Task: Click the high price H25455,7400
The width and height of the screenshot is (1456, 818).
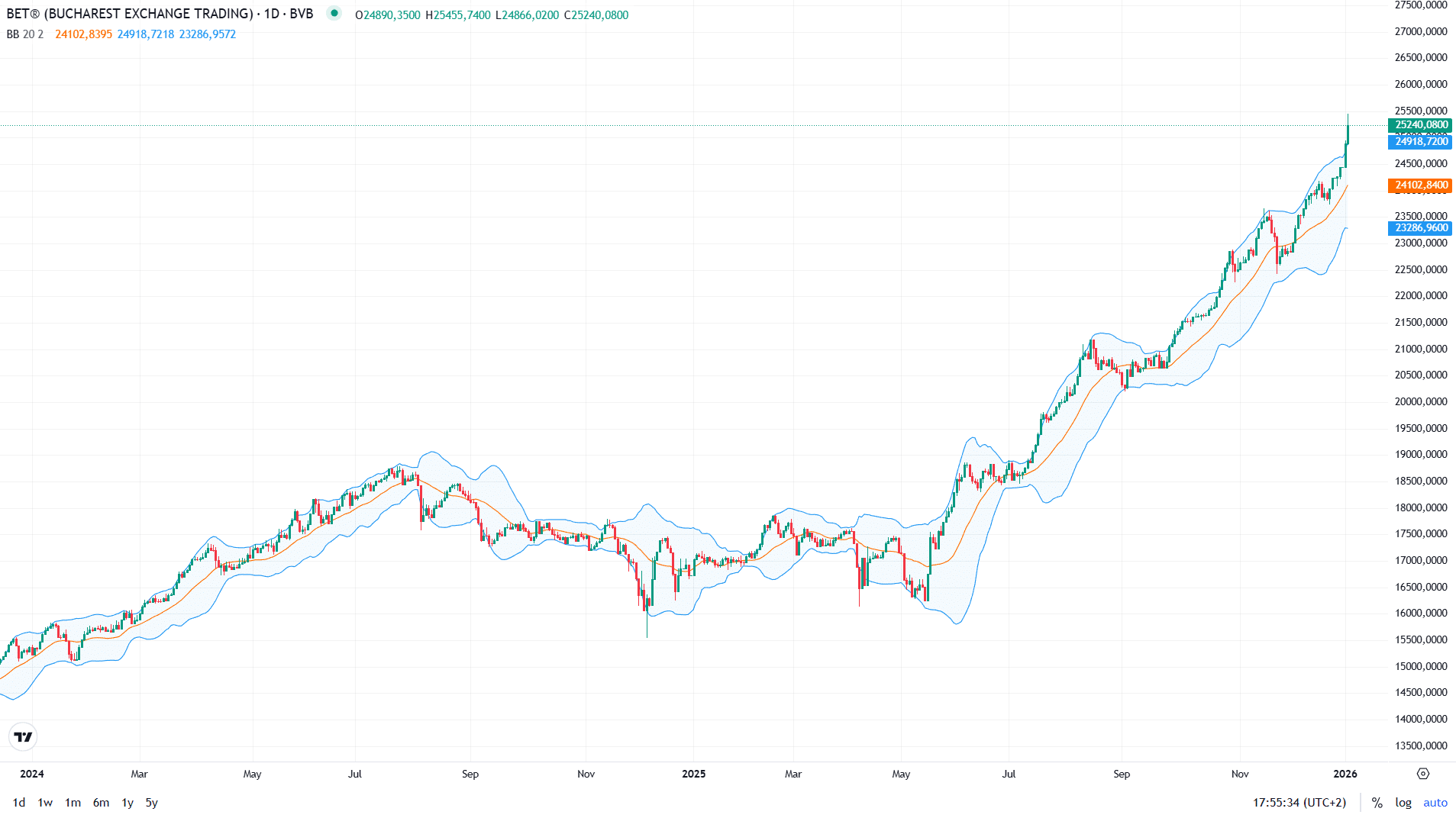Action: click(x=458, y=15)
